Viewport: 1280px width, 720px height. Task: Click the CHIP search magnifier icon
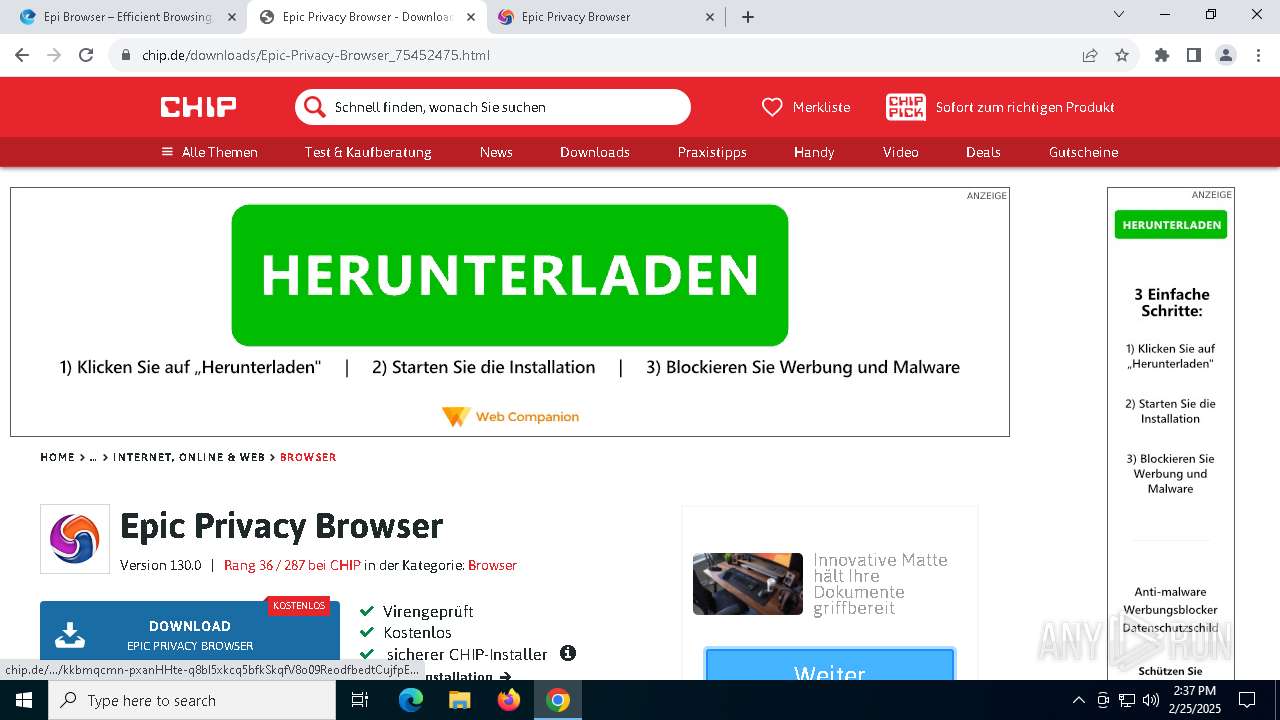coord(315,107)
